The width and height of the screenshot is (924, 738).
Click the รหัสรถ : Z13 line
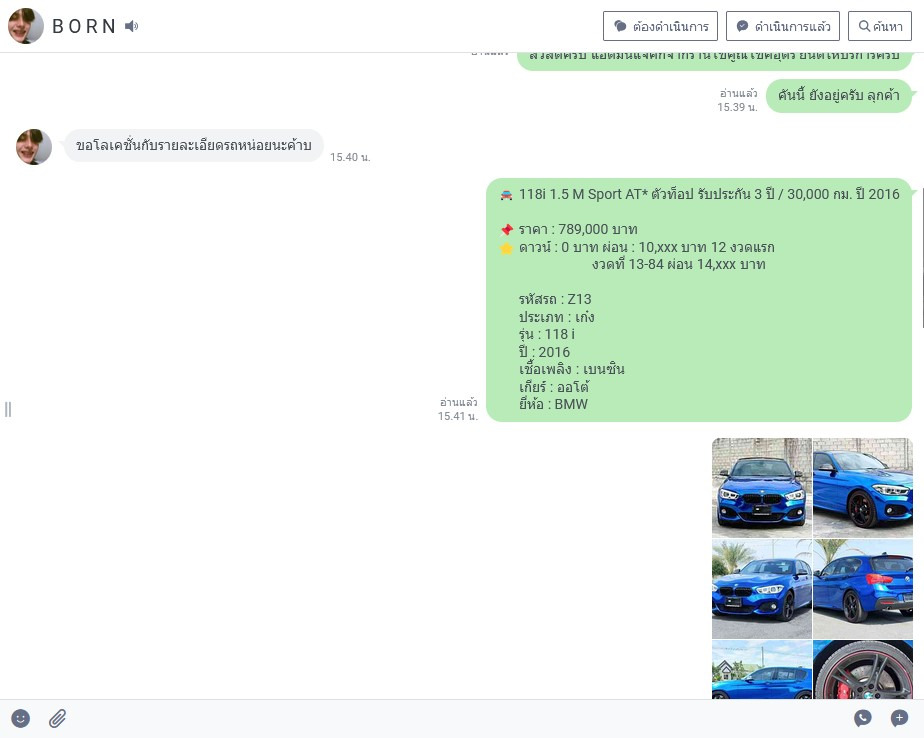click(x=555, y=299)
